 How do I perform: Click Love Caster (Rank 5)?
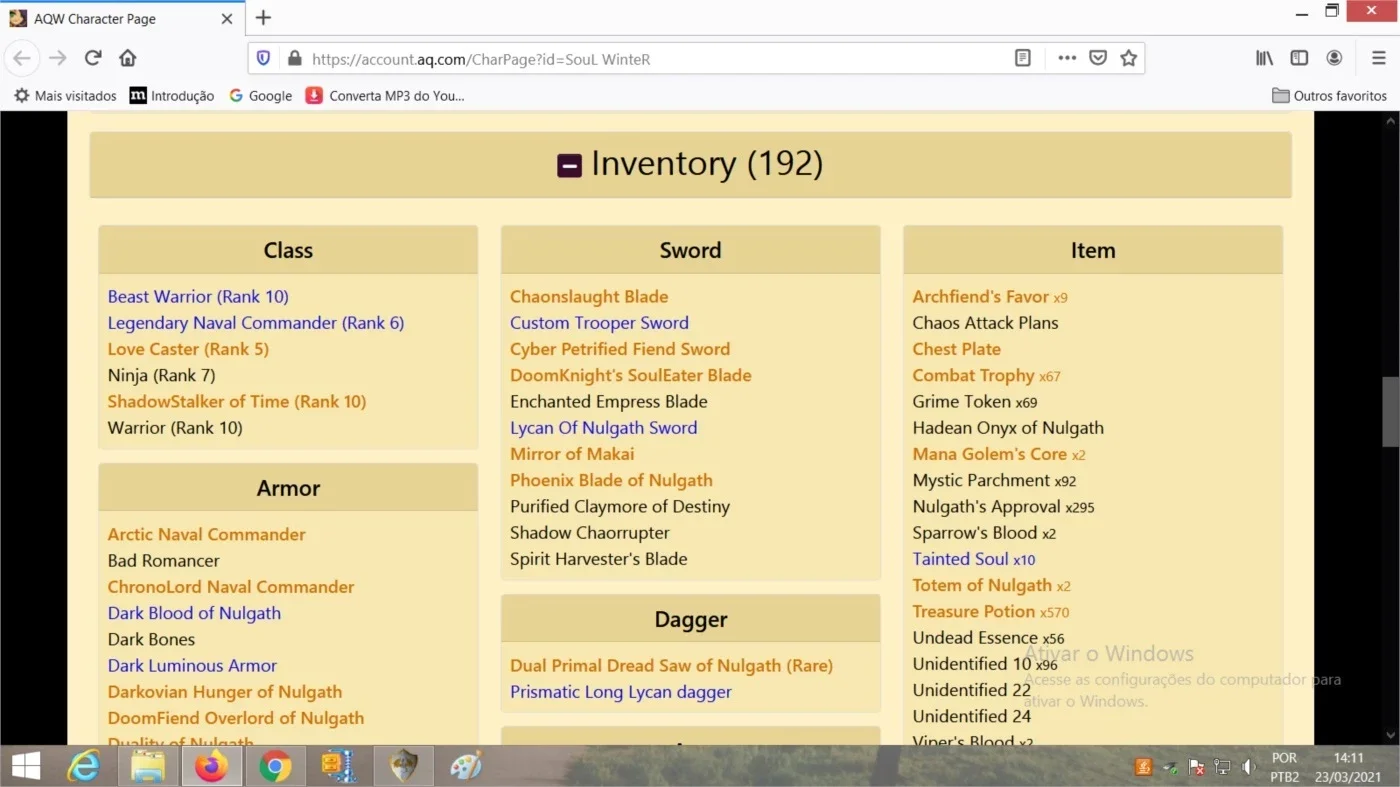coord(188,349)
